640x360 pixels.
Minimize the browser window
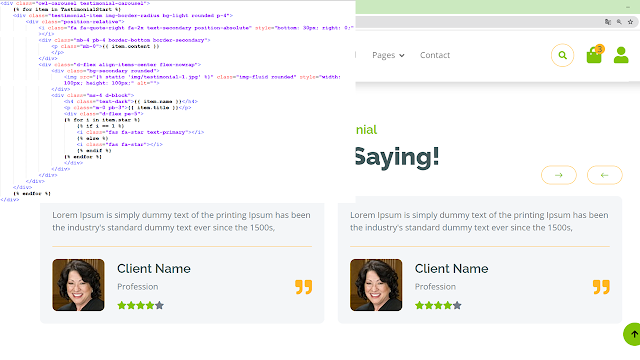pos(628,7)
